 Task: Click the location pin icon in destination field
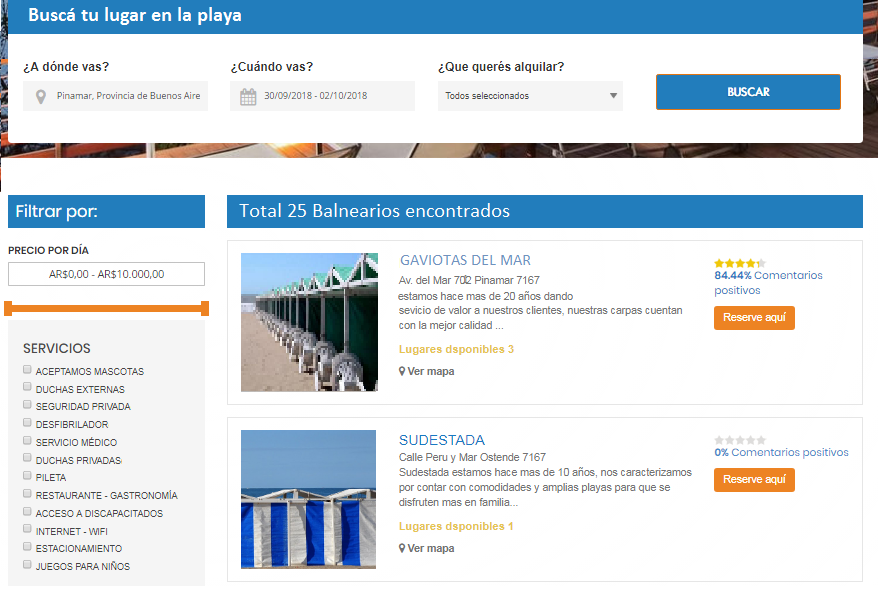coord(40,96)
